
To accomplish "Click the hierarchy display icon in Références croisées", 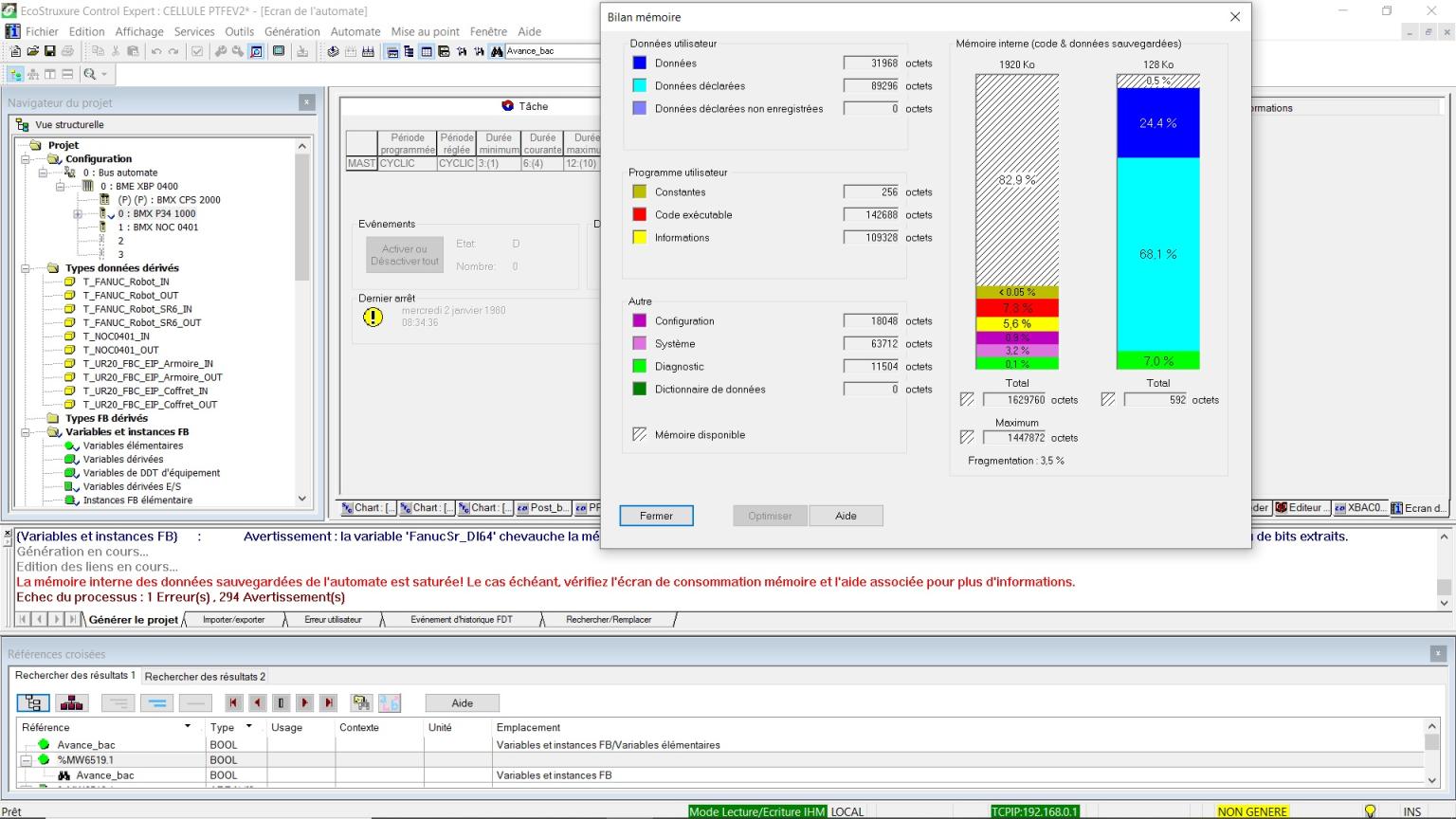I will pyautogui.click(x=72, y=702).
